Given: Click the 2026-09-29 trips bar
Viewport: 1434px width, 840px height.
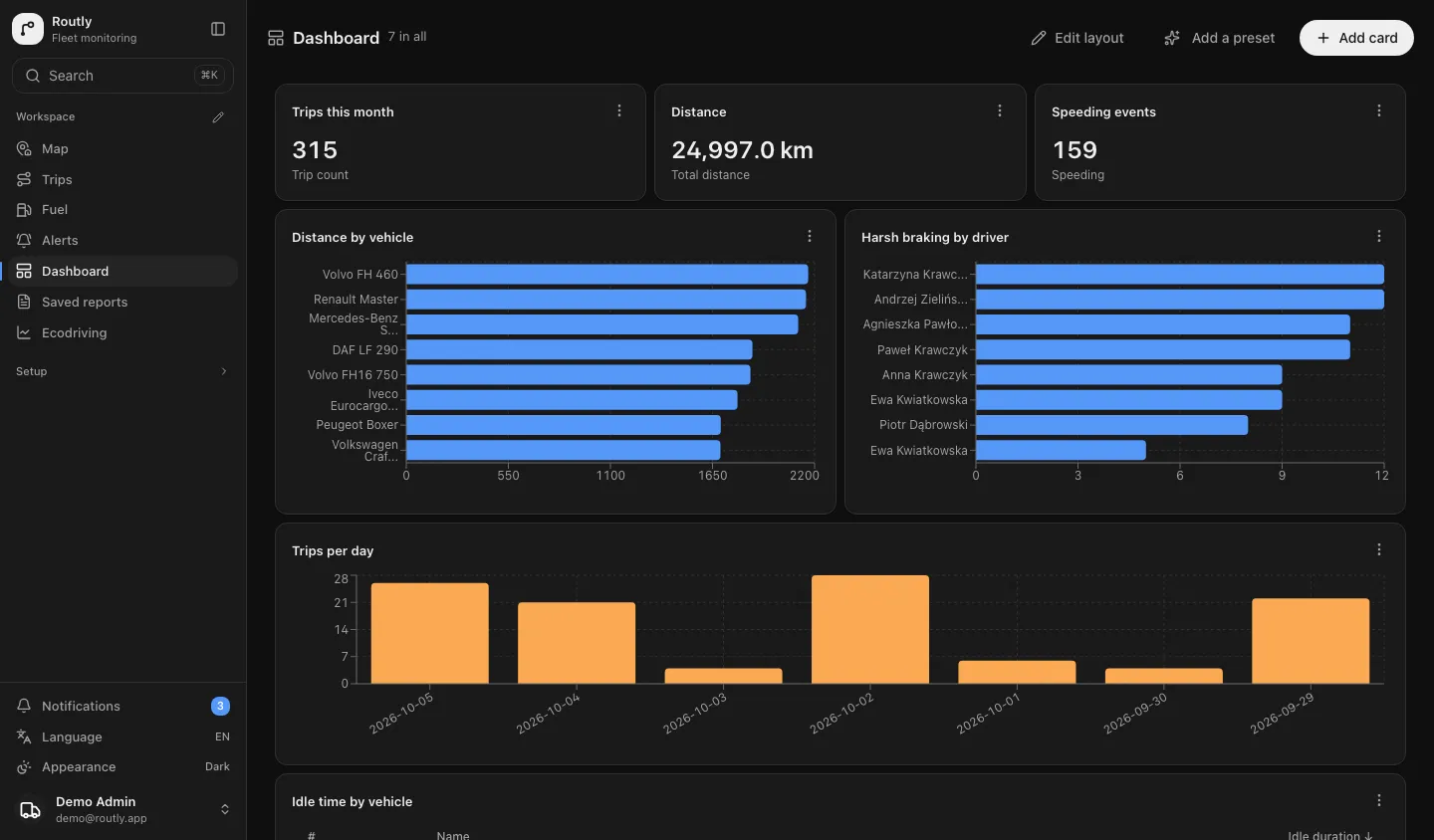Looking at the screenshot, I should (x=1311, y=641).
